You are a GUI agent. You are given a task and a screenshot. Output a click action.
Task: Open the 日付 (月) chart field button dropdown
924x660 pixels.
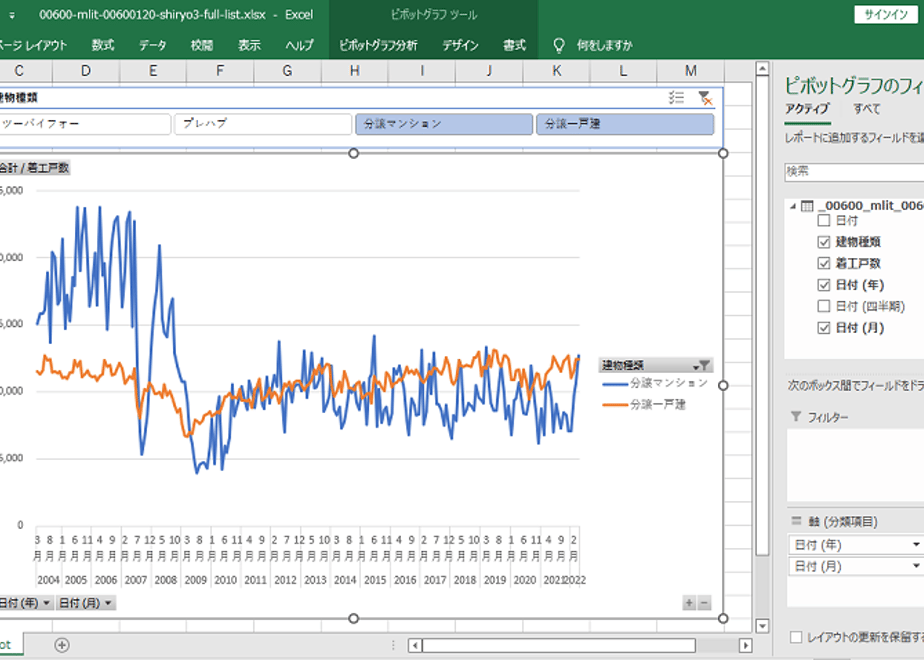[108, 603]
